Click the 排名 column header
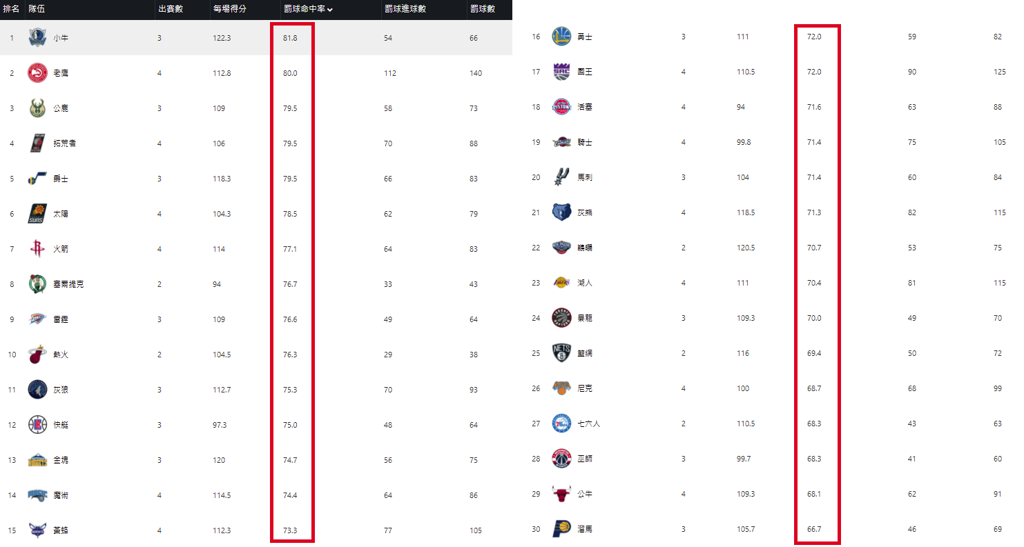1024x547 pixels. (x=10, y=9)
